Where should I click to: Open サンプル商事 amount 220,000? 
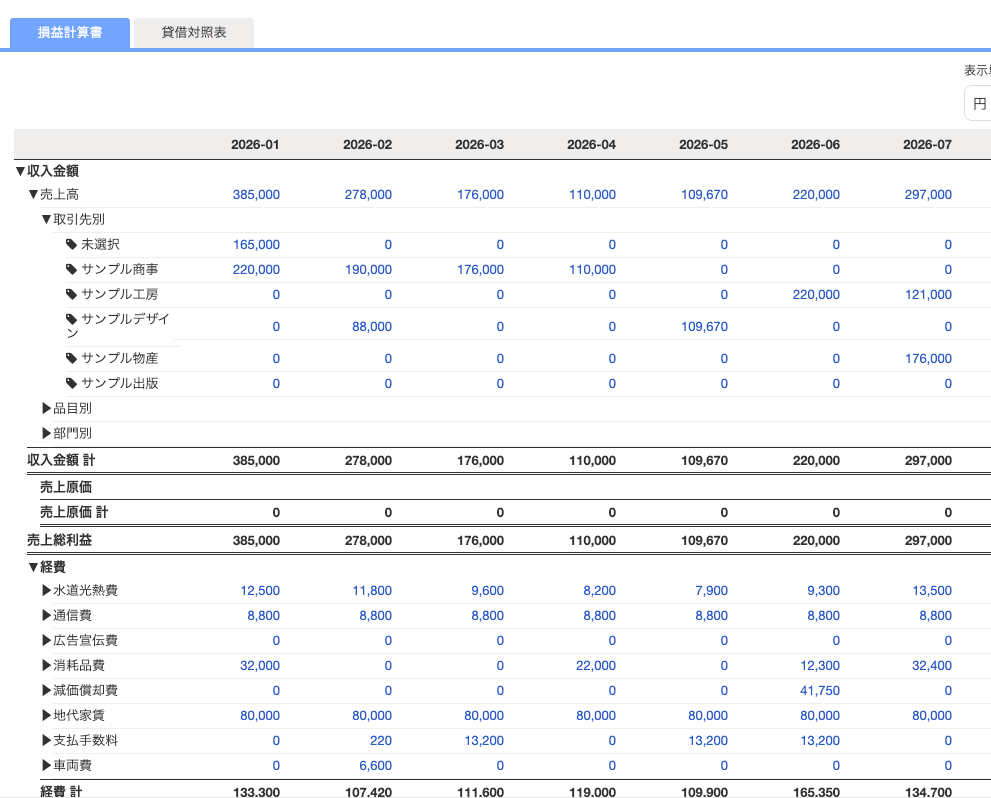click(256, 270)
